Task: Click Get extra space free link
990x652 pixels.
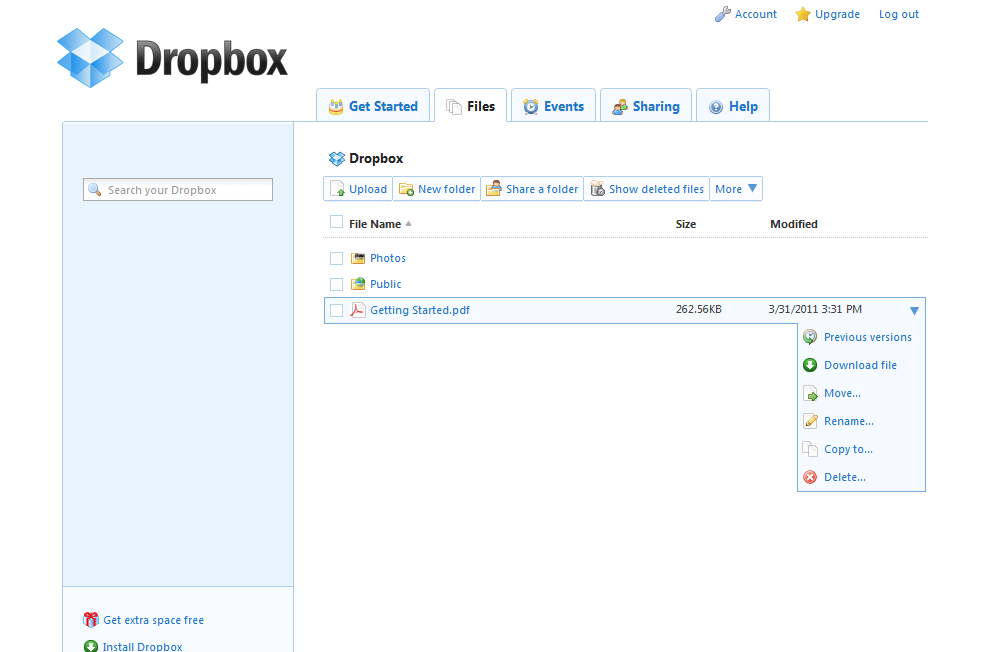Action: coord(153,620)
